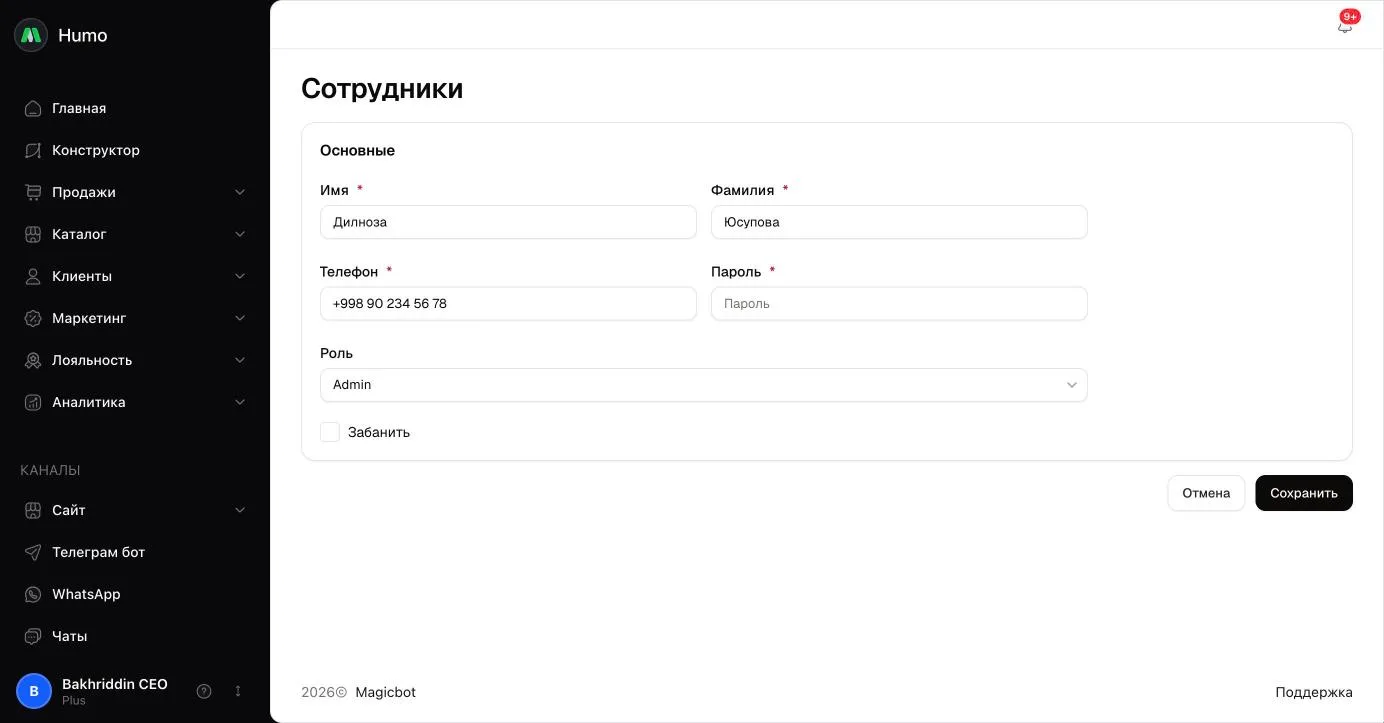Click the Лояльность icon in sidebar

(33, 360)
